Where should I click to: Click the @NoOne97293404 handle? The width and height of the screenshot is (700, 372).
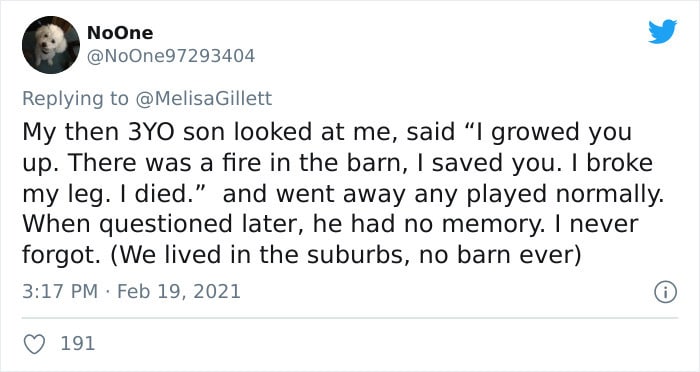click(x=171, y=56)
